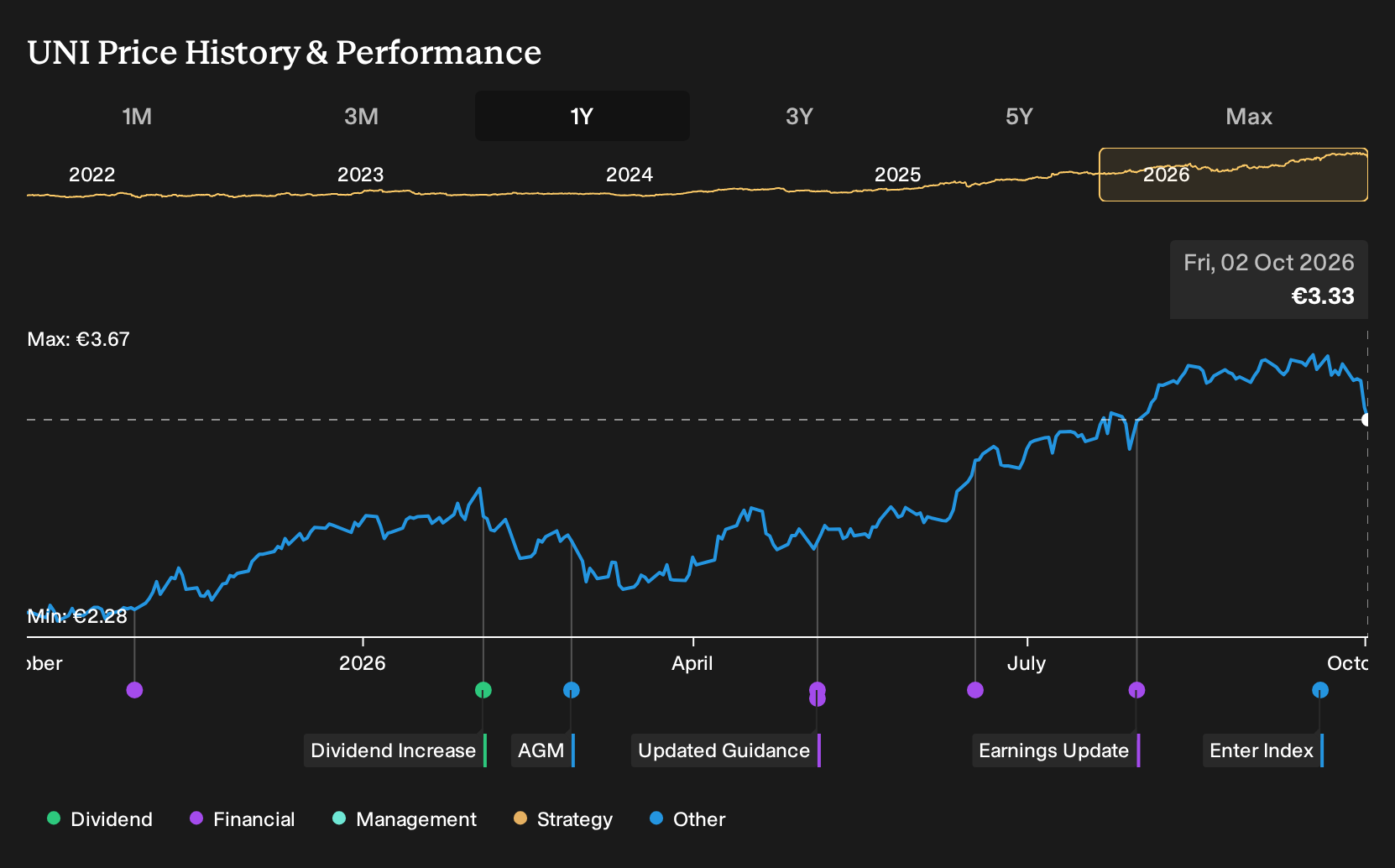Click the €3.33 tooltip price
The image size is (1395, 868).
[1323, 296]
